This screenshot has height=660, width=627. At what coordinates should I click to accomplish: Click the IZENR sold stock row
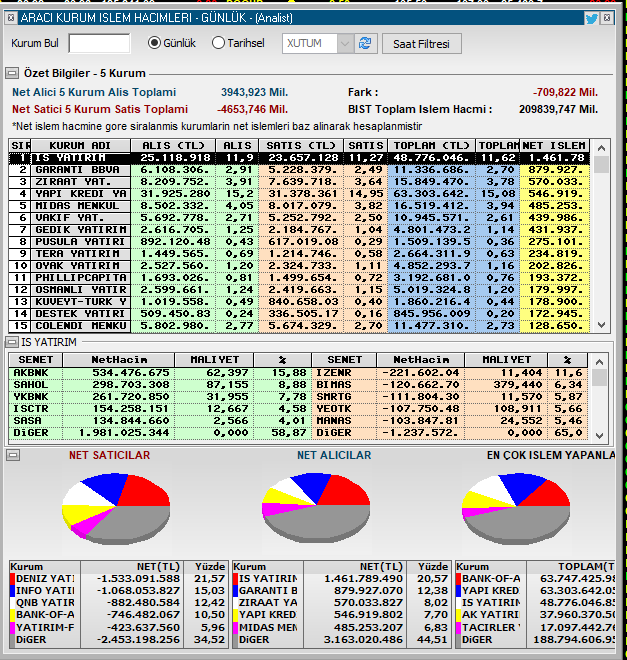coord(450,373)
